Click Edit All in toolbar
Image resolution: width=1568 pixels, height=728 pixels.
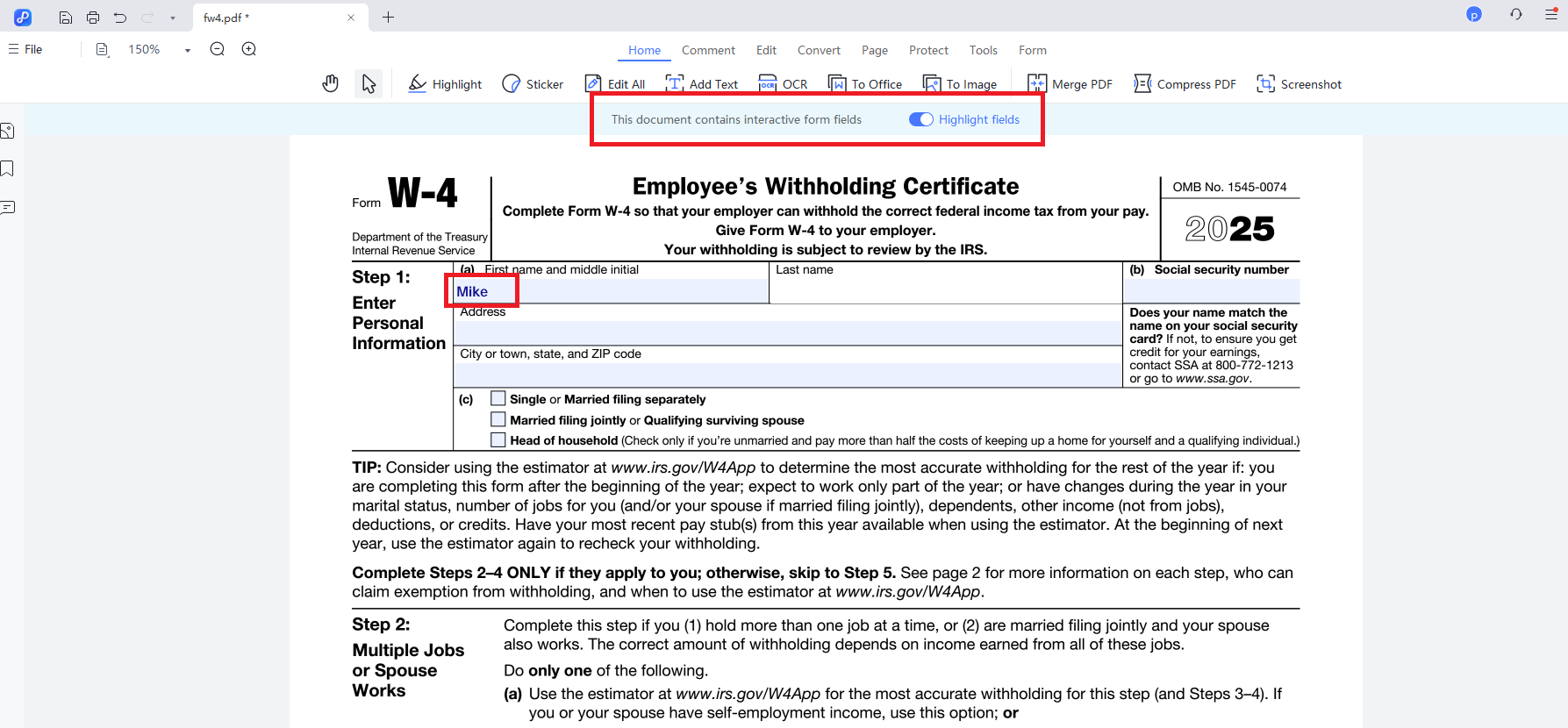click(x=615, y=84)
